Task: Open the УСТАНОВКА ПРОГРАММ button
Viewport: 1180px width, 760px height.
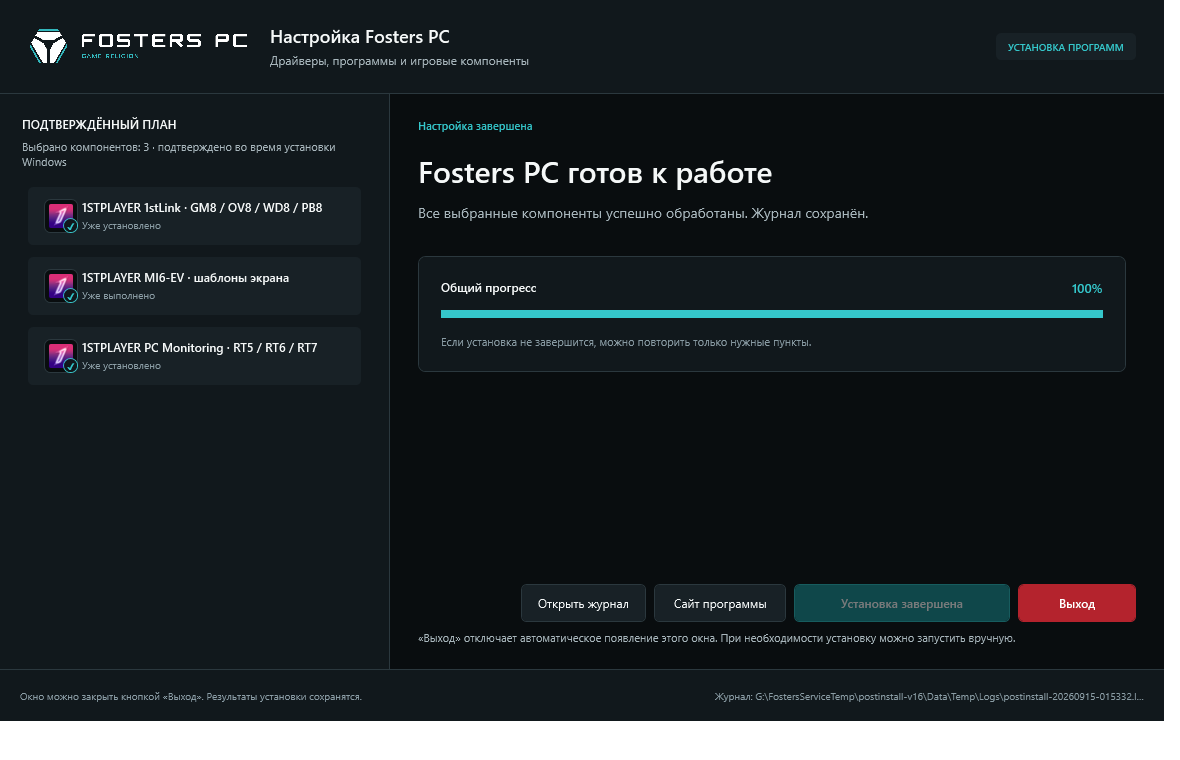Action: click(x=1065, y=47)
